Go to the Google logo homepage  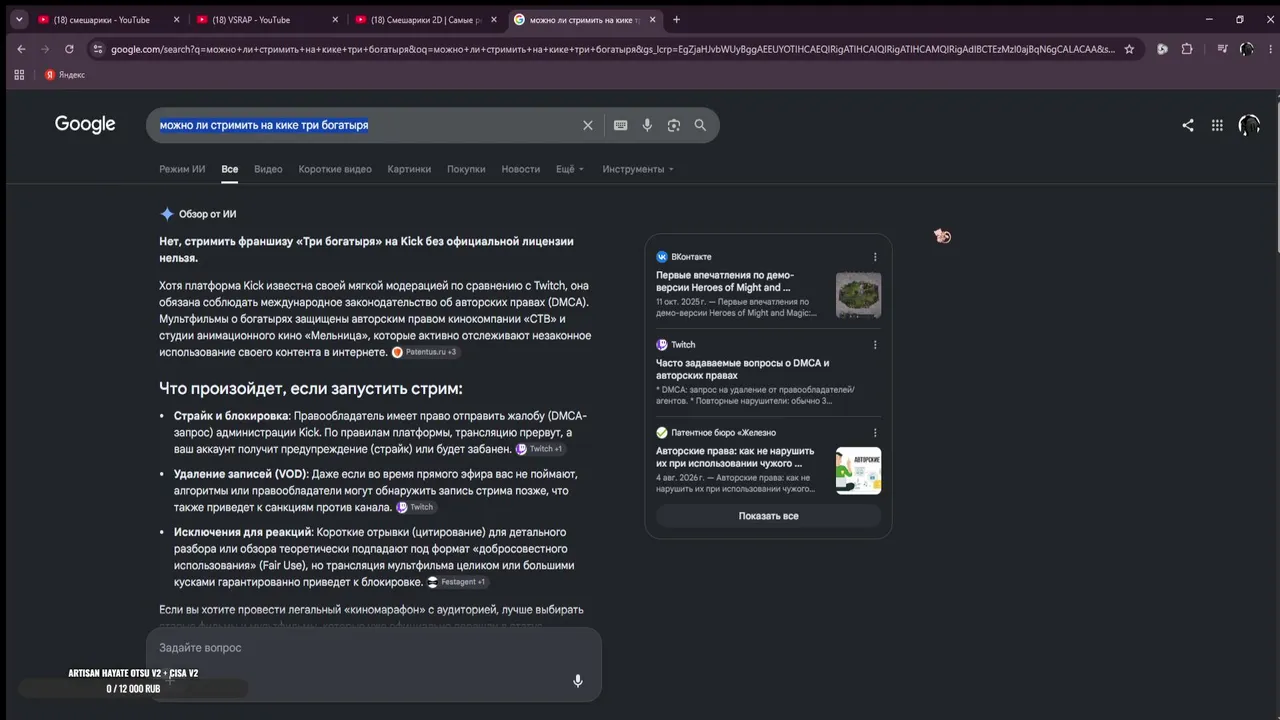tap(85, 124)
